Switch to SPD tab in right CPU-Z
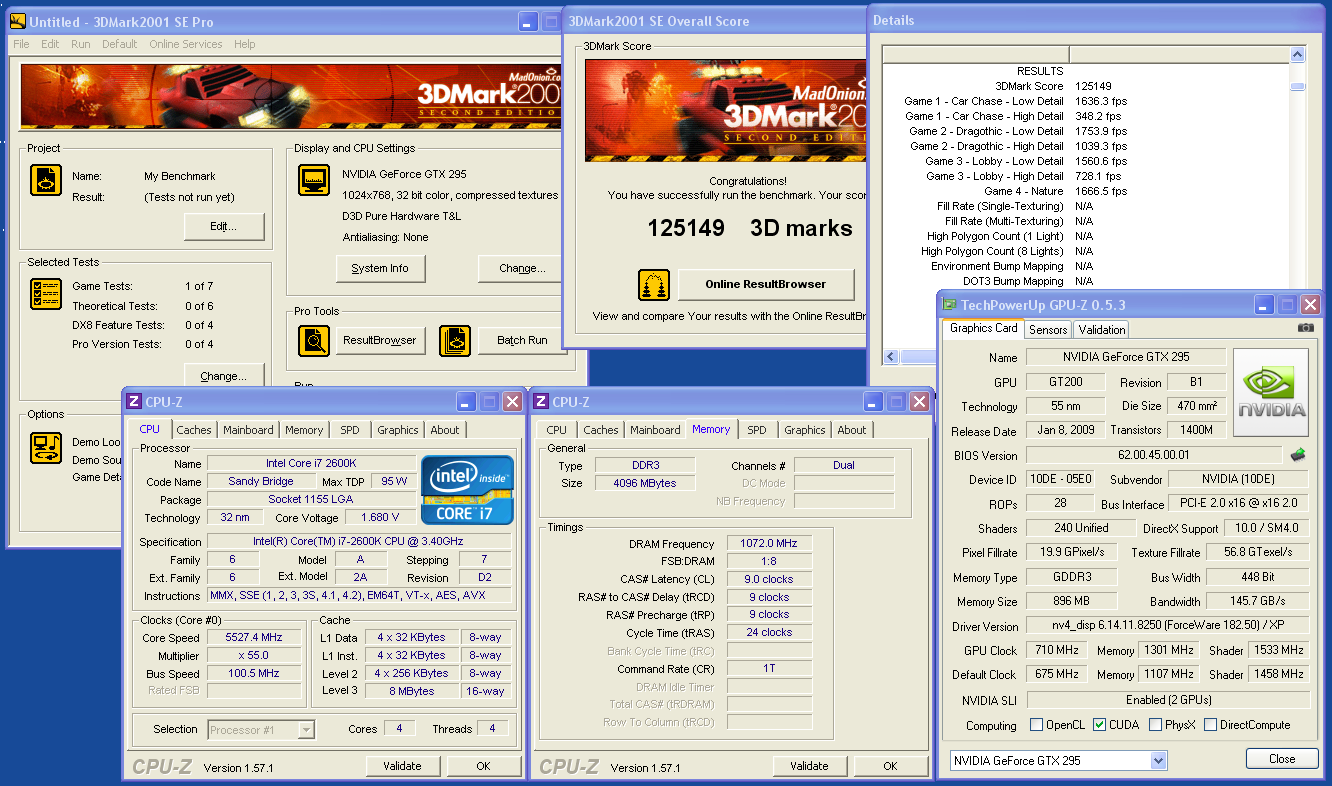 point(757,430)
